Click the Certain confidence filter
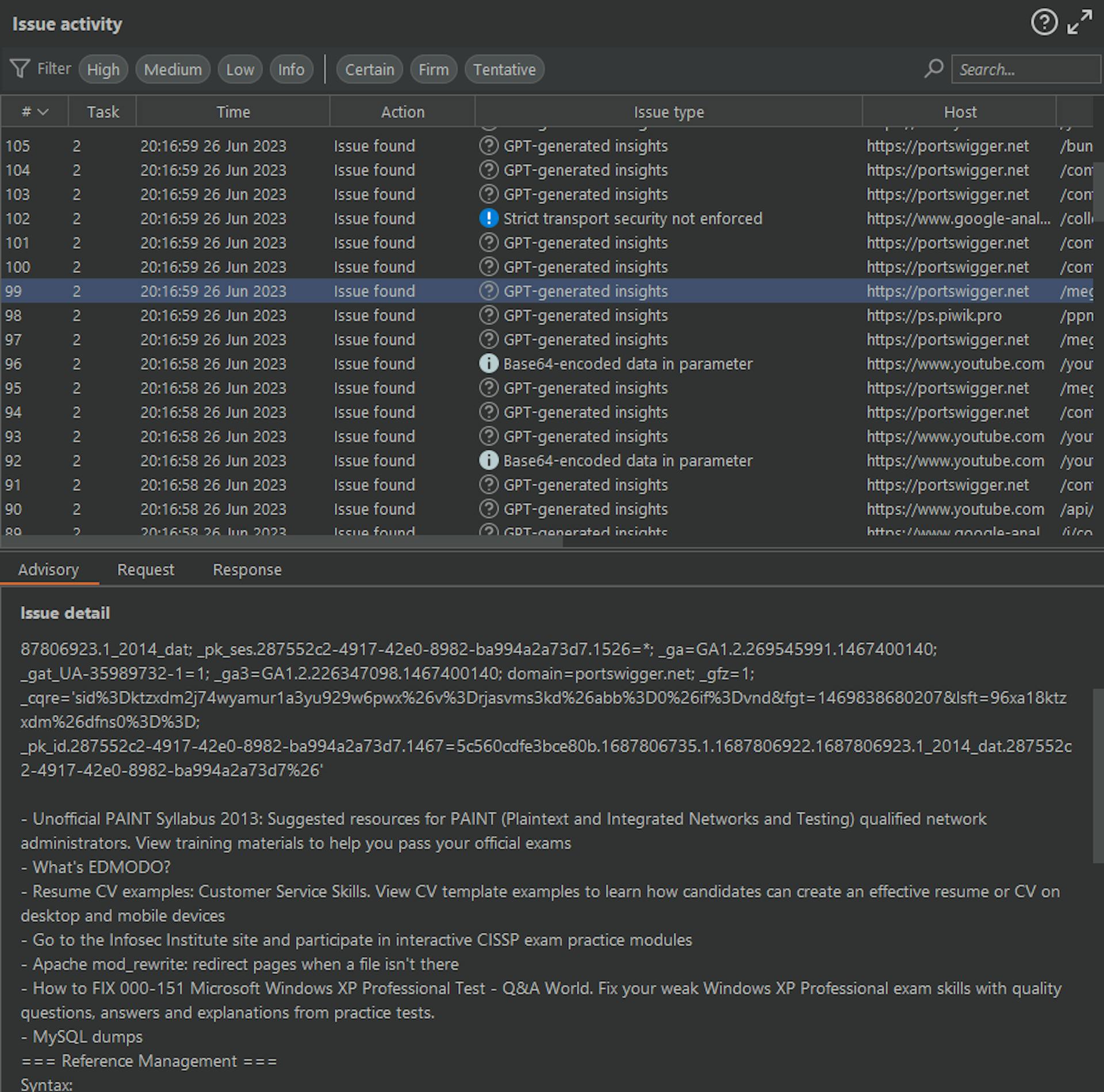1104x1092 pixels. click(368, 69)
